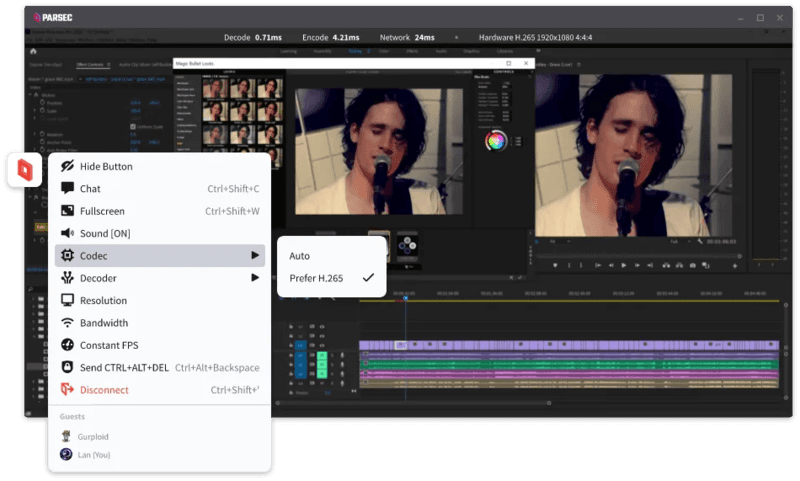The width and height of the screenshot is (800, 481).
Task: Open the Decoder menu entry
Action: (160, 278)
